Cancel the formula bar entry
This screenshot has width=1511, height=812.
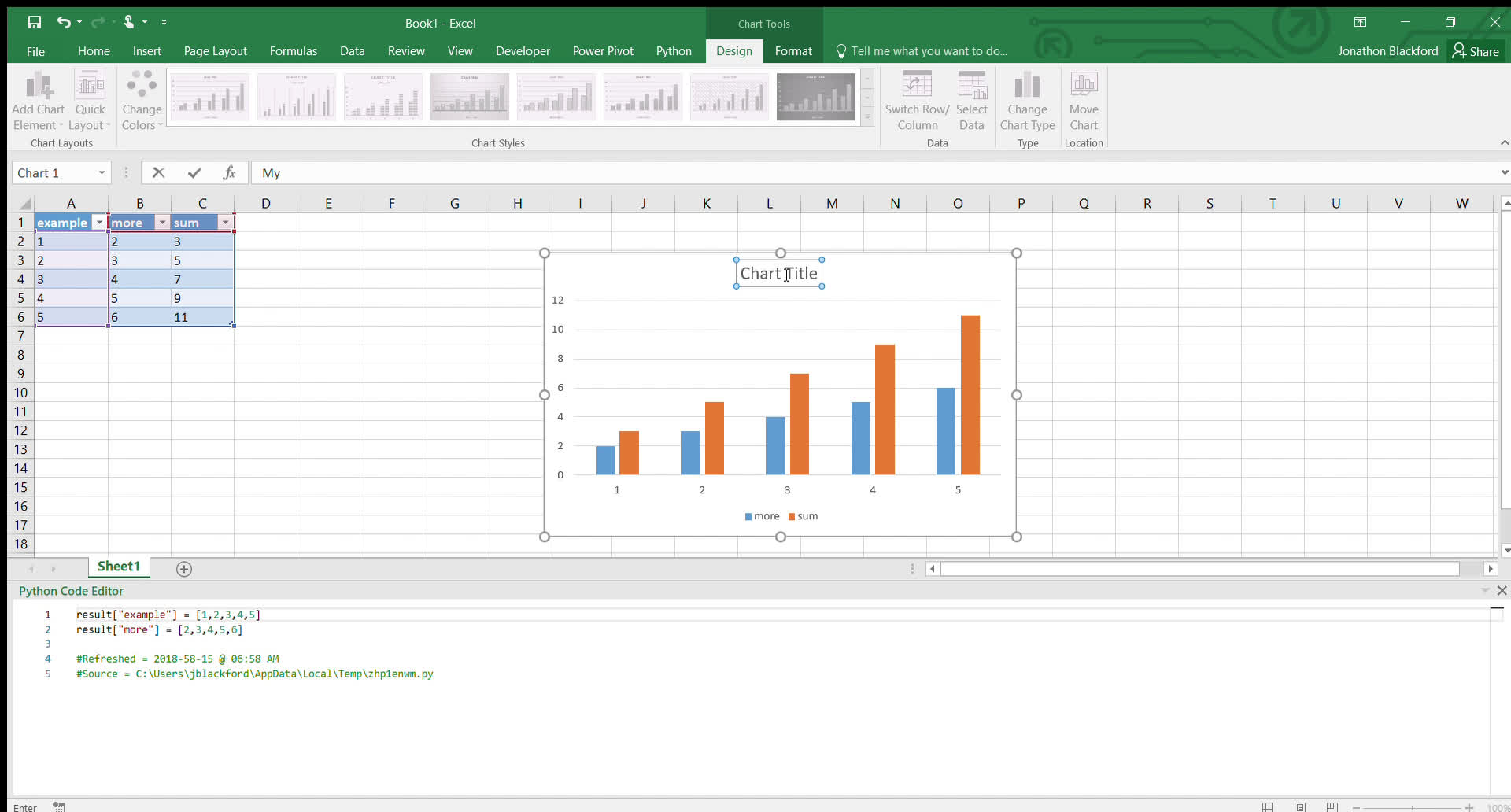[158, 172]
